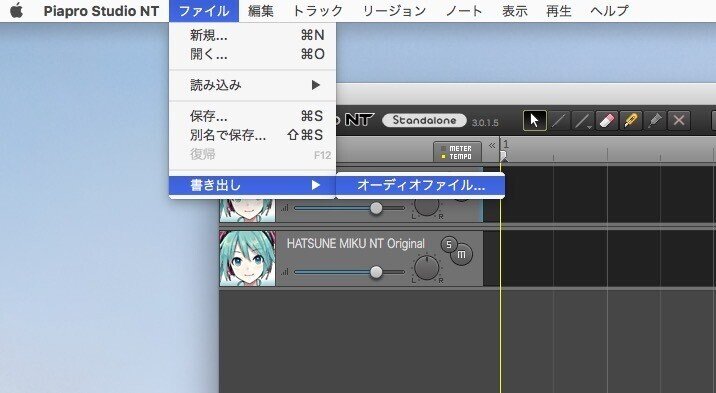This screenshot has height=393, width=716.
Task: Select the HATSUNE MIKU NT Original avatar
Action: coord(247,259)
